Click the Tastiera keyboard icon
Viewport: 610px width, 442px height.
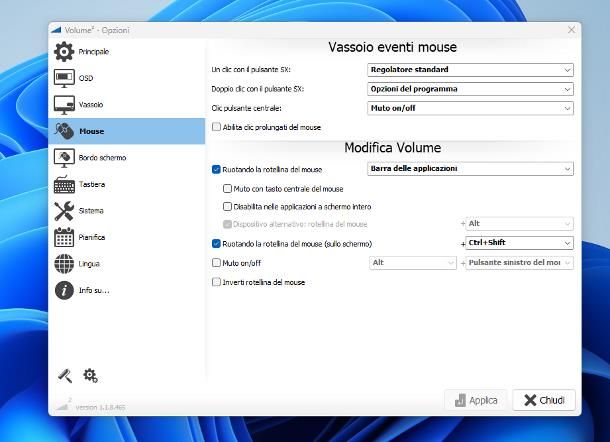[x=64, y=184]
